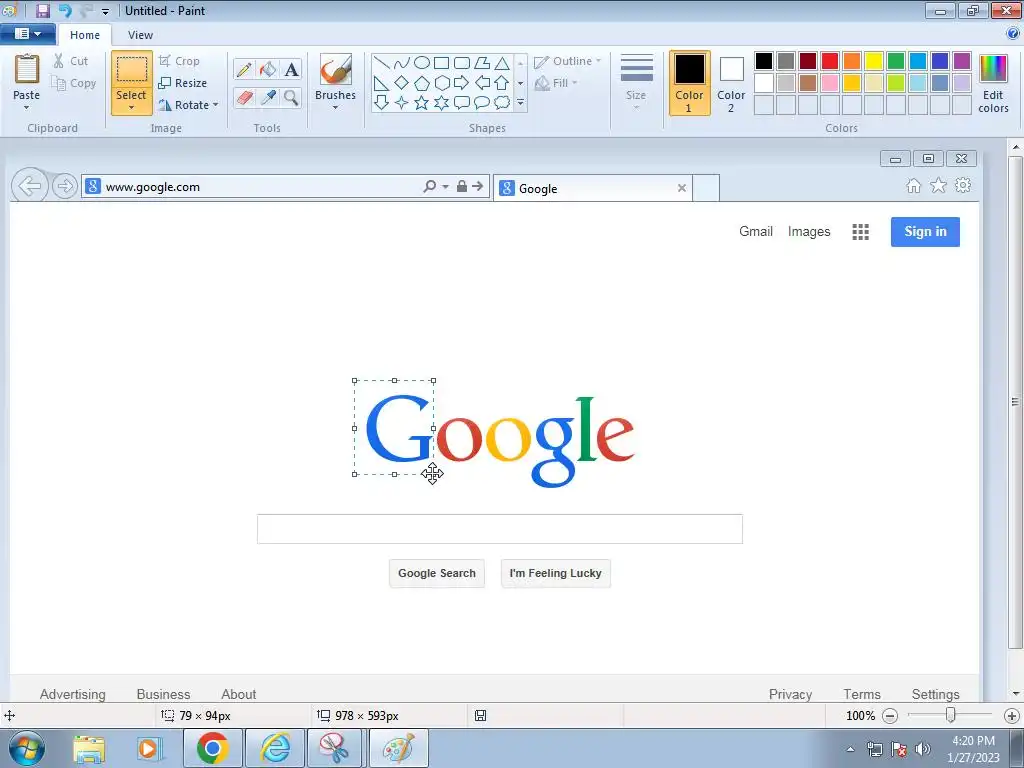Viewport: 1024px width, 768px height.
Task: Activate the Color 2 box
Action: pos(731,83)
